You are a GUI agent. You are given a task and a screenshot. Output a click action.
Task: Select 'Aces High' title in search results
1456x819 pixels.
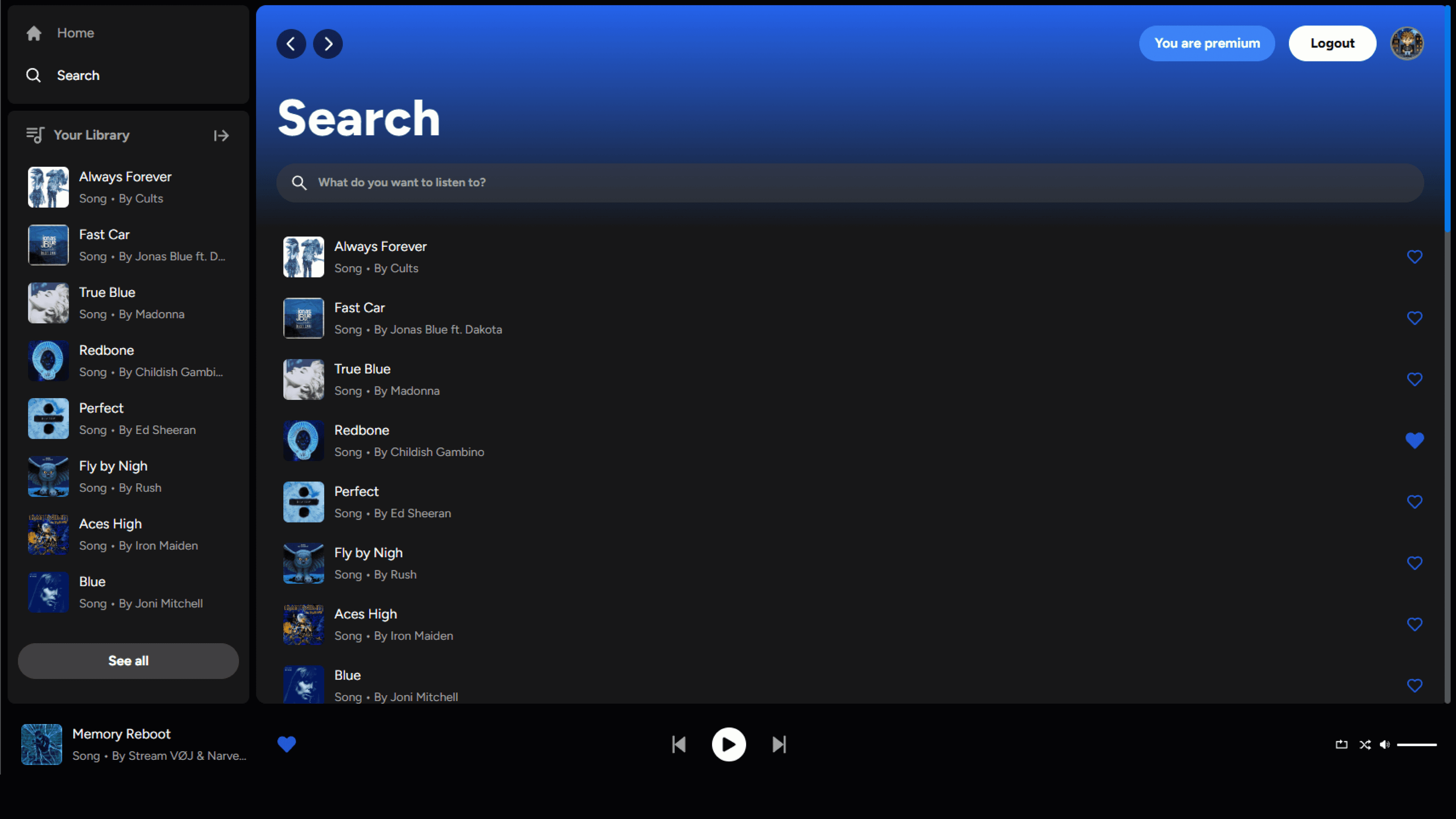click(366, 614)
